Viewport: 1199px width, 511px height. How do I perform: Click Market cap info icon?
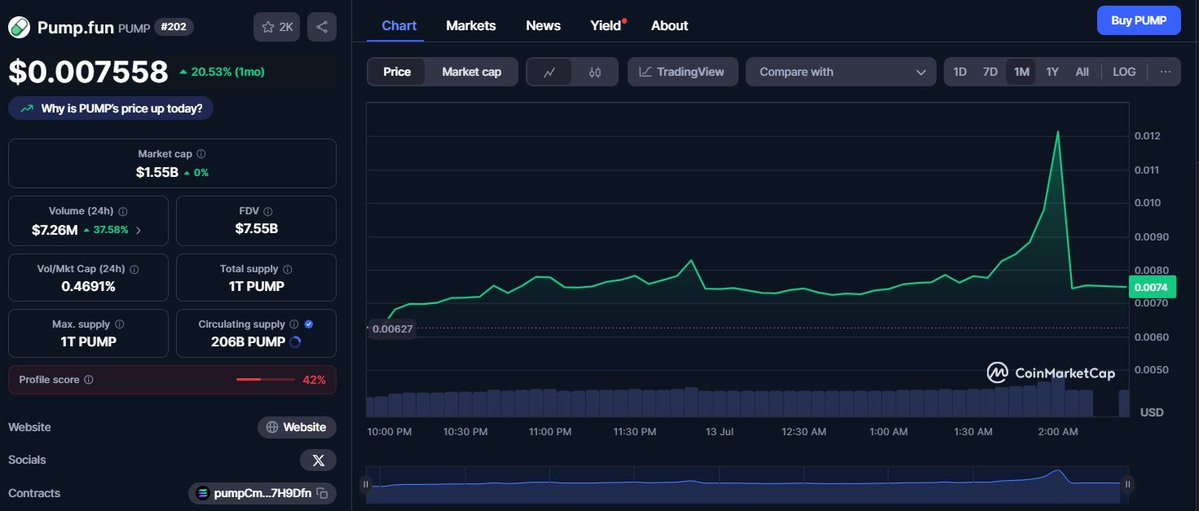coord(201,154)
